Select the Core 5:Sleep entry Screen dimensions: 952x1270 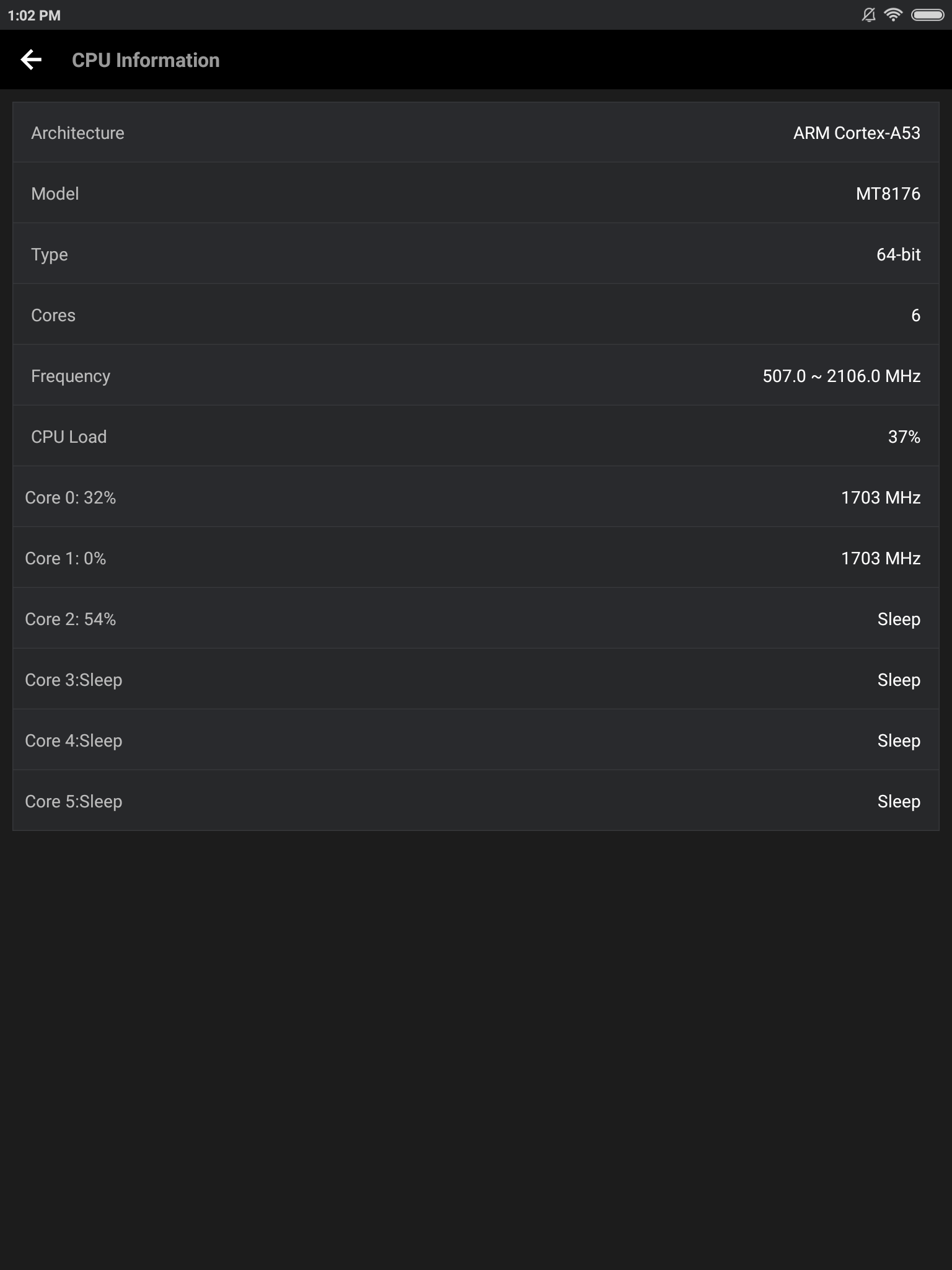click(x=74, y=801)
